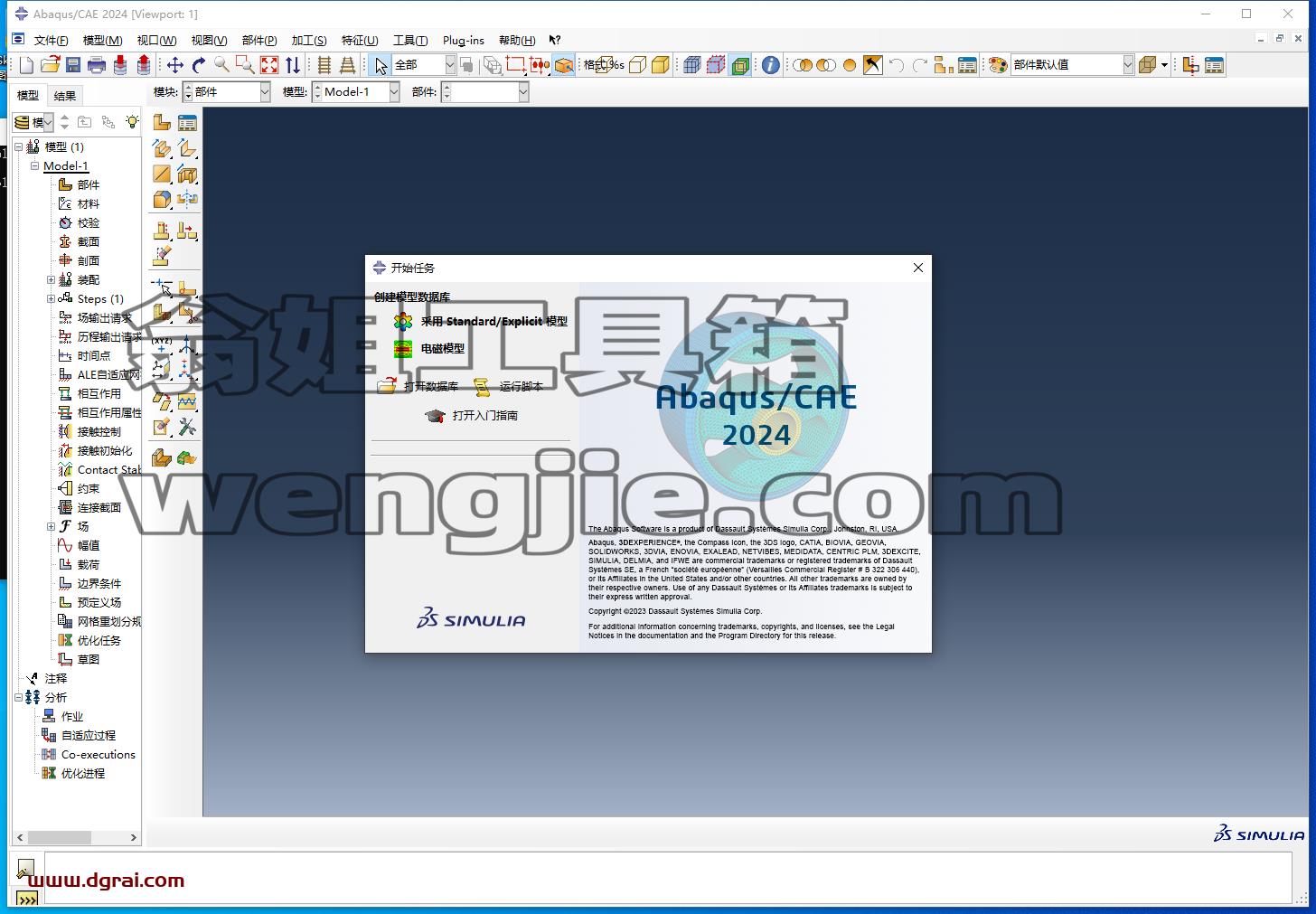Viewport: 1316px width, 914px height.
Task: Select the Pan view tool
Action: point(175,65)
